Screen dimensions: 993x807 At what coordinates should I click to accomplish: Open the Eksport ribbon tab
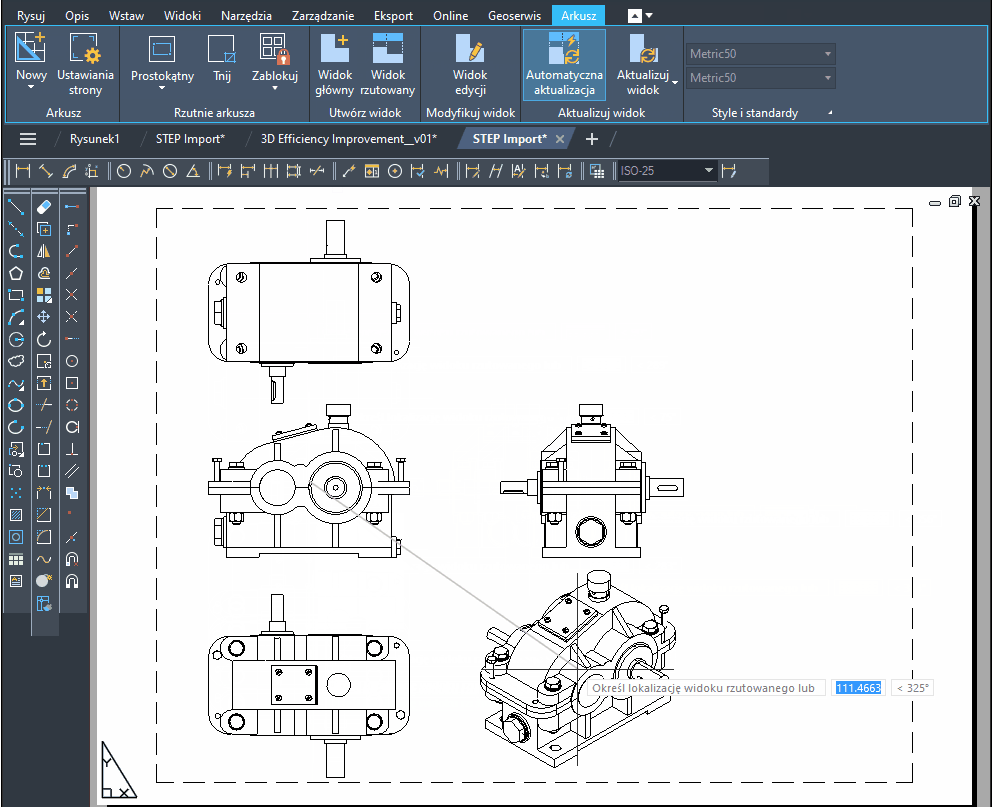(x=393, y=16)
